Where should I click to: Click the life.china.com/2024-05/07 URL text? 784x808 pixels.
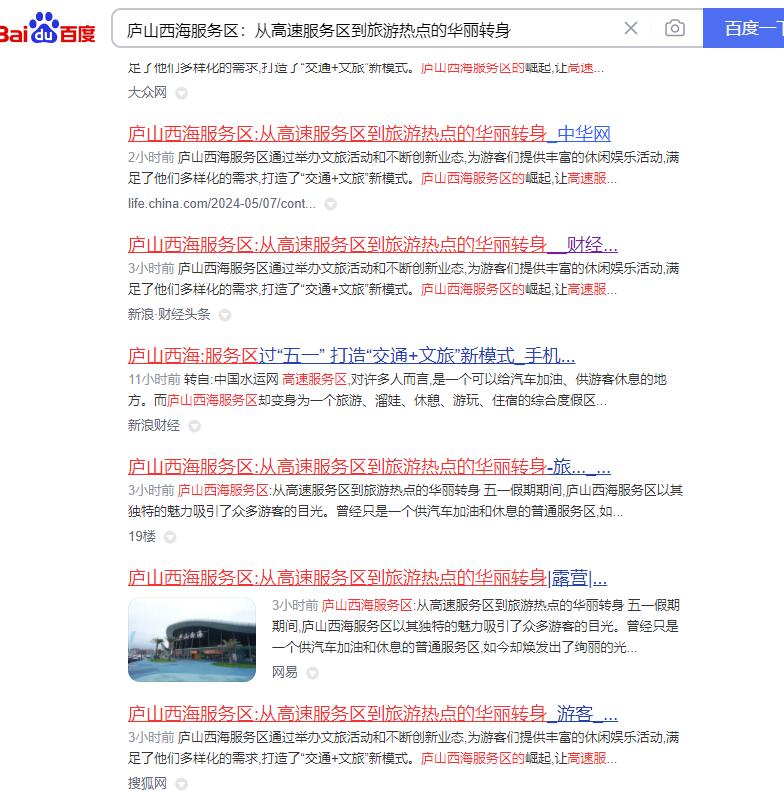pyautogui.click(x=222, y=204)
